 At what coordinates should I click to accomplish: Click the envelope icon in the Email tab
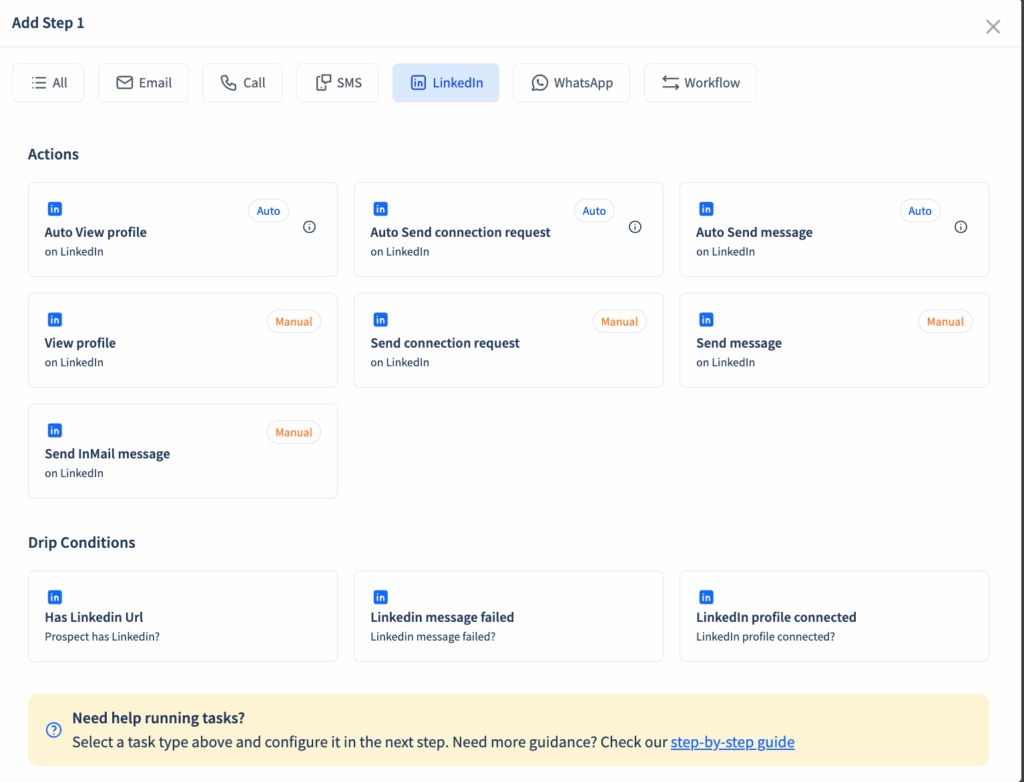125,82
